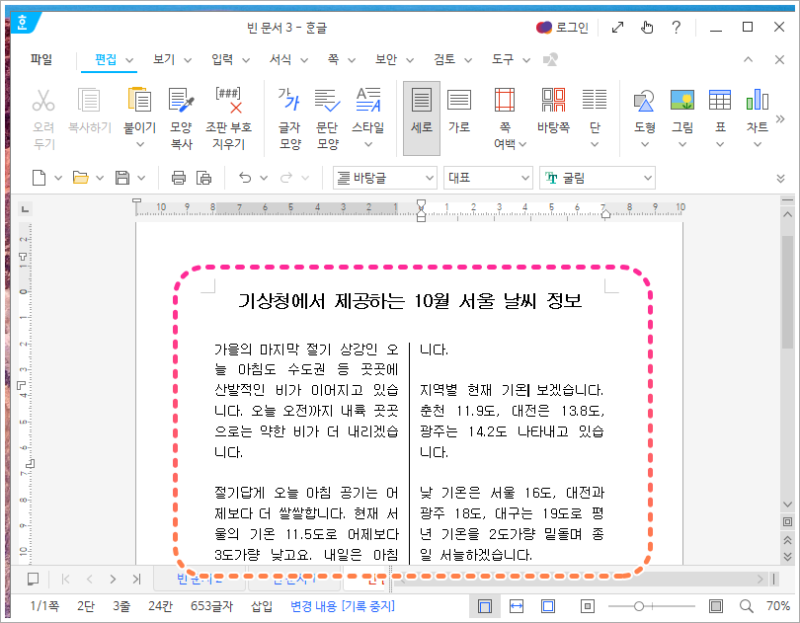The width and height of the screenshot is (800, 623).
Task: Toggle page-width view mode in status bar
Action: click(516, 606)
